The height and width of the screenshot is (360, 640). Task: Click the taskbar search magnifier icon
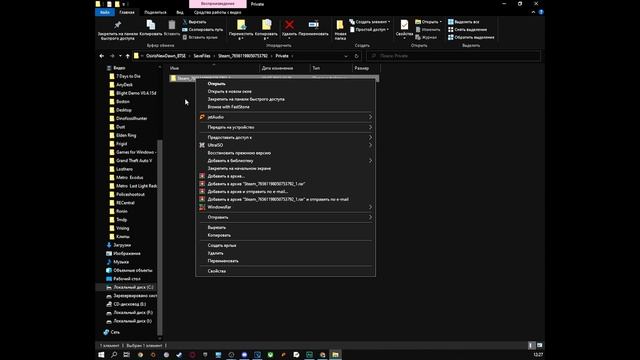114,355
